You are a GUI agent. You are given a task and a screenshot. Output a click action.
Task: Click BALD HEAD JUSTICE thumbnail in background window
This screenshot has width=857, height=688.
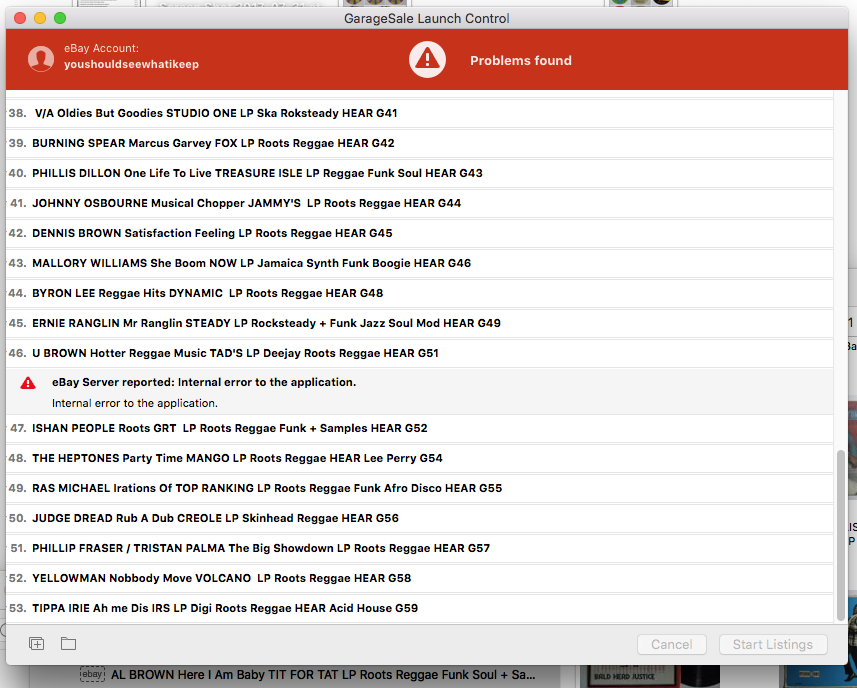coord(649,677)
